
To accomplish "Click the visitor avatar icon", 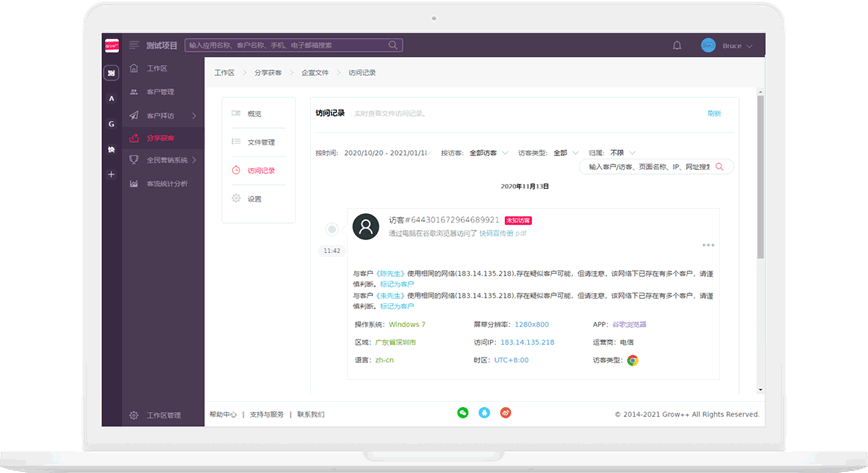I will (x=366, y=226).
